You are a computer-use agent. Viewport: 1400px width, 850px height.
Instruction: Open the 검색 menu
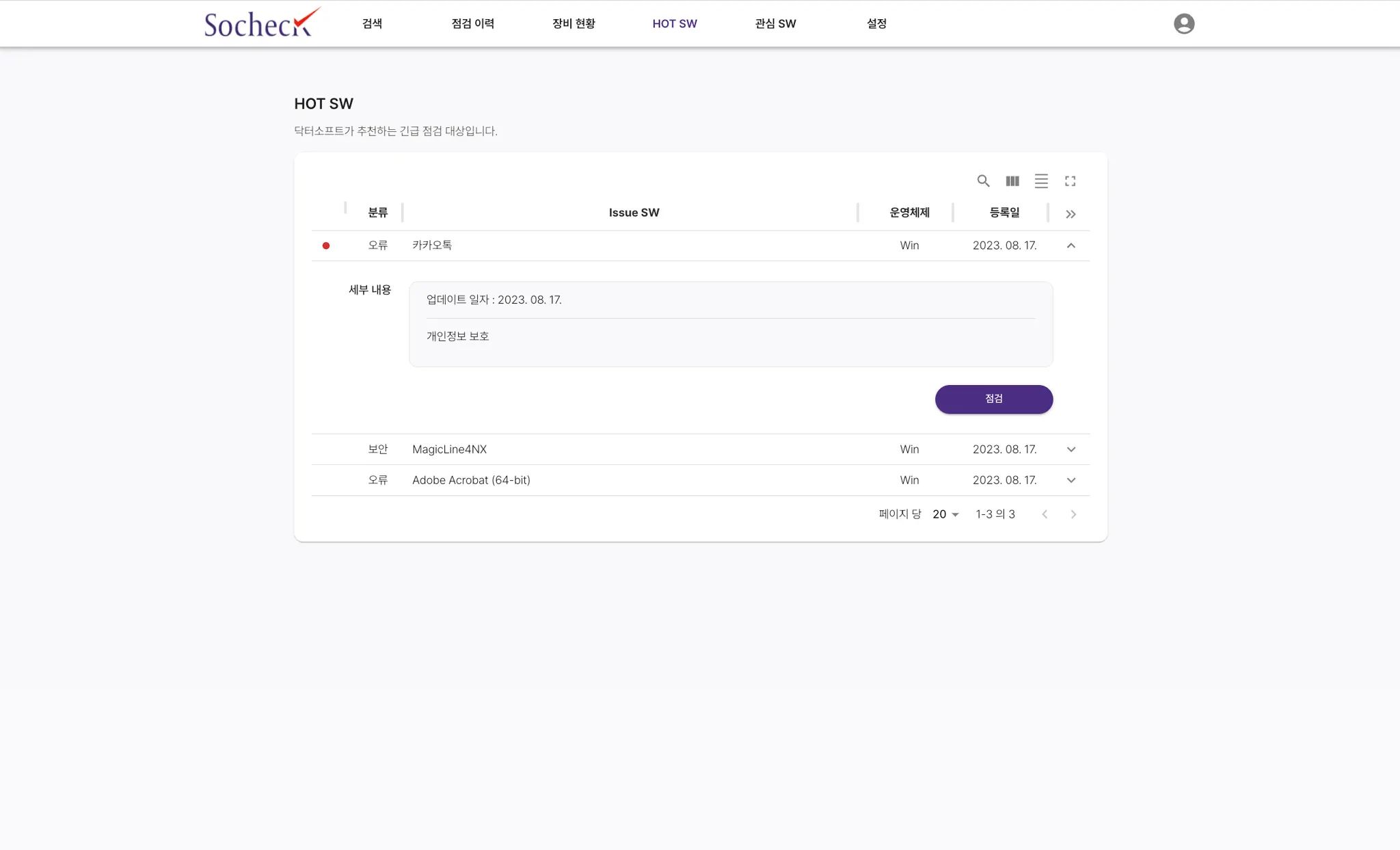(372, 24)
